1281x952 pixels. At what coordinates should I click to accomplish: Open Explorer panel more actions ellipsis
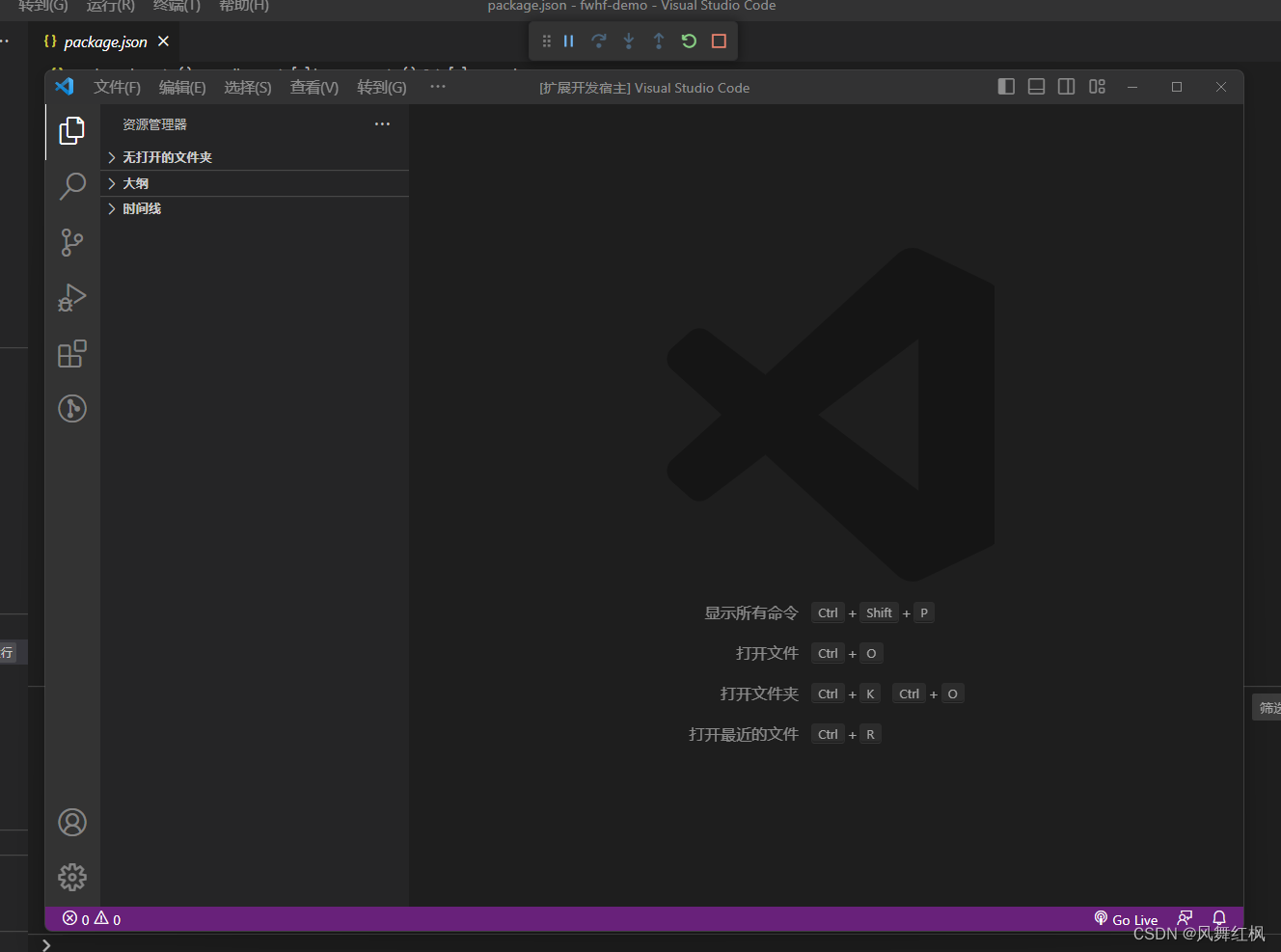pos(382,124)
